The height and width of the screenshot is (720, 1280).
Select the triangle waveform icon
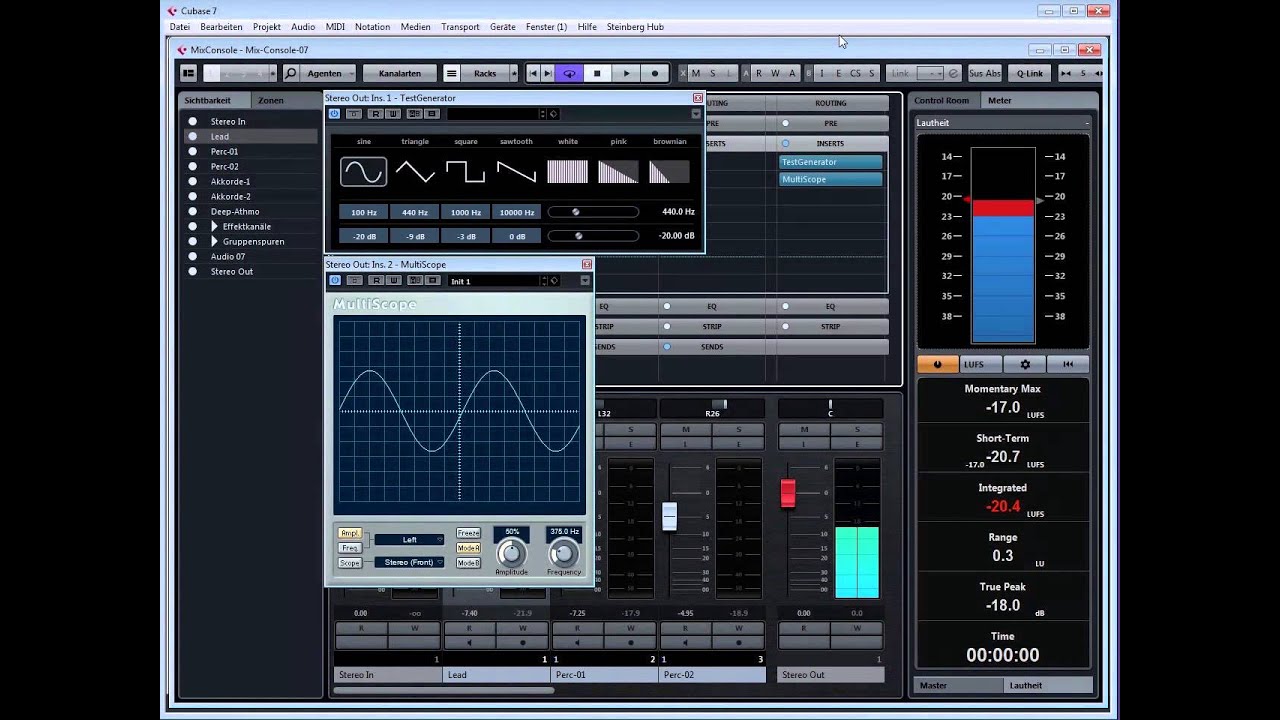coord(415,172)
